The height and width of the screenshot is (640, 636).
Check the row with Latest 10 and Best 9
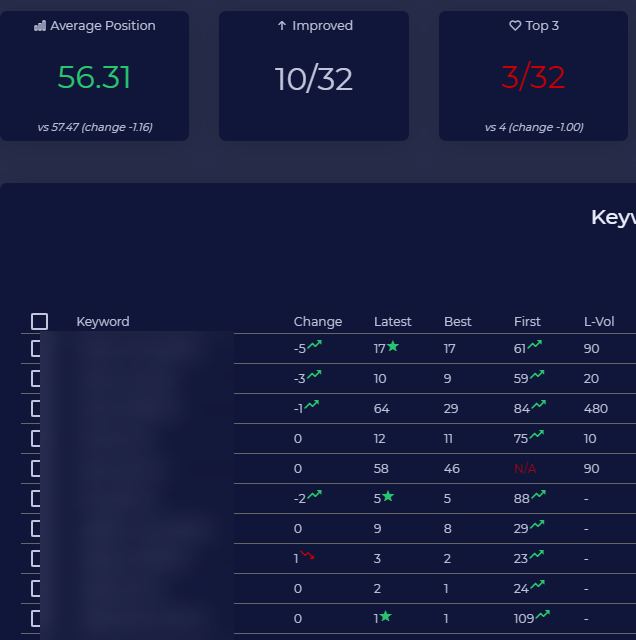[x=36, y=379]
